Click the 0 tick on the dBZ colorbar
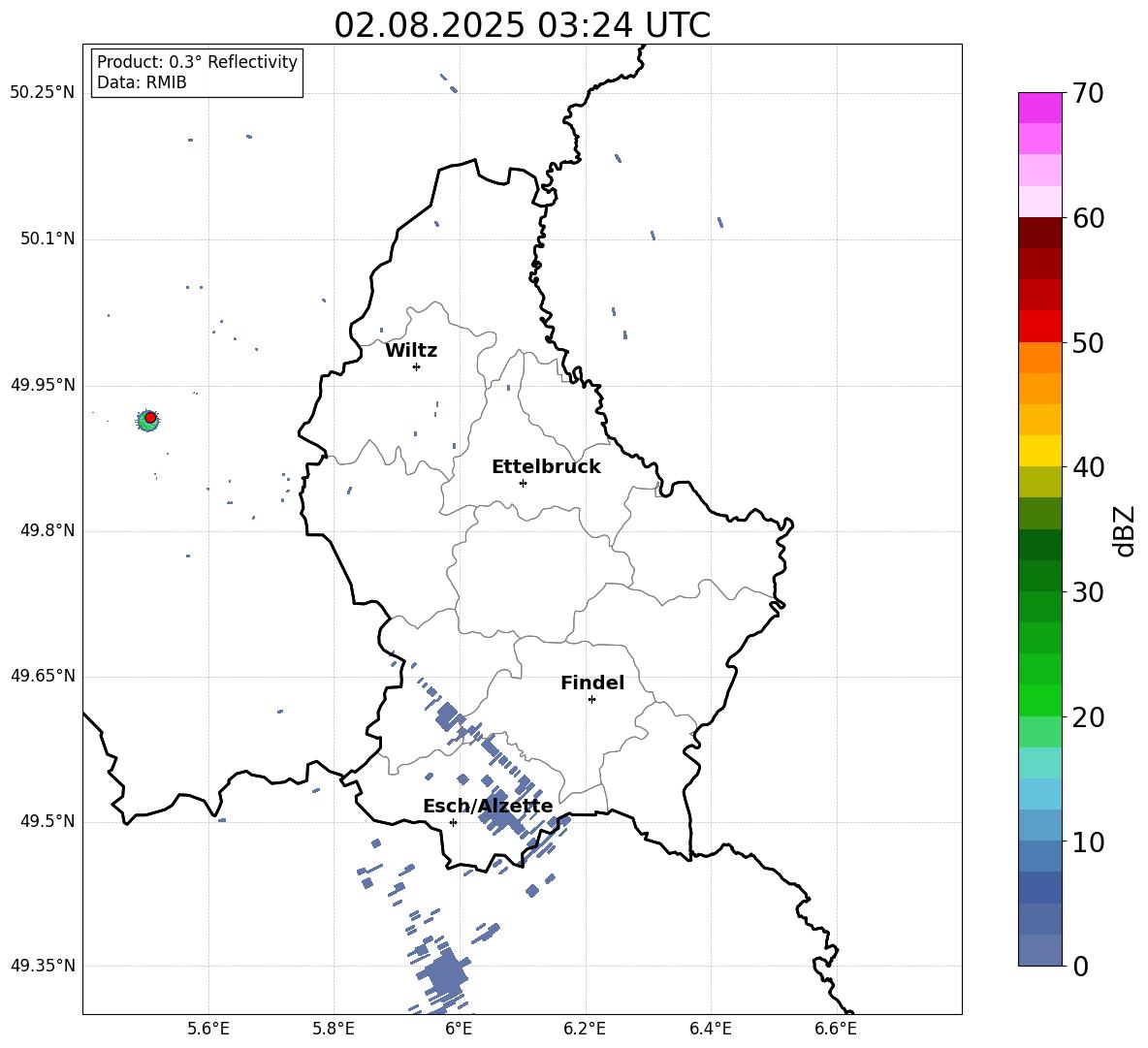Screen dimensions: 1148x1048 coord(1079,966)
